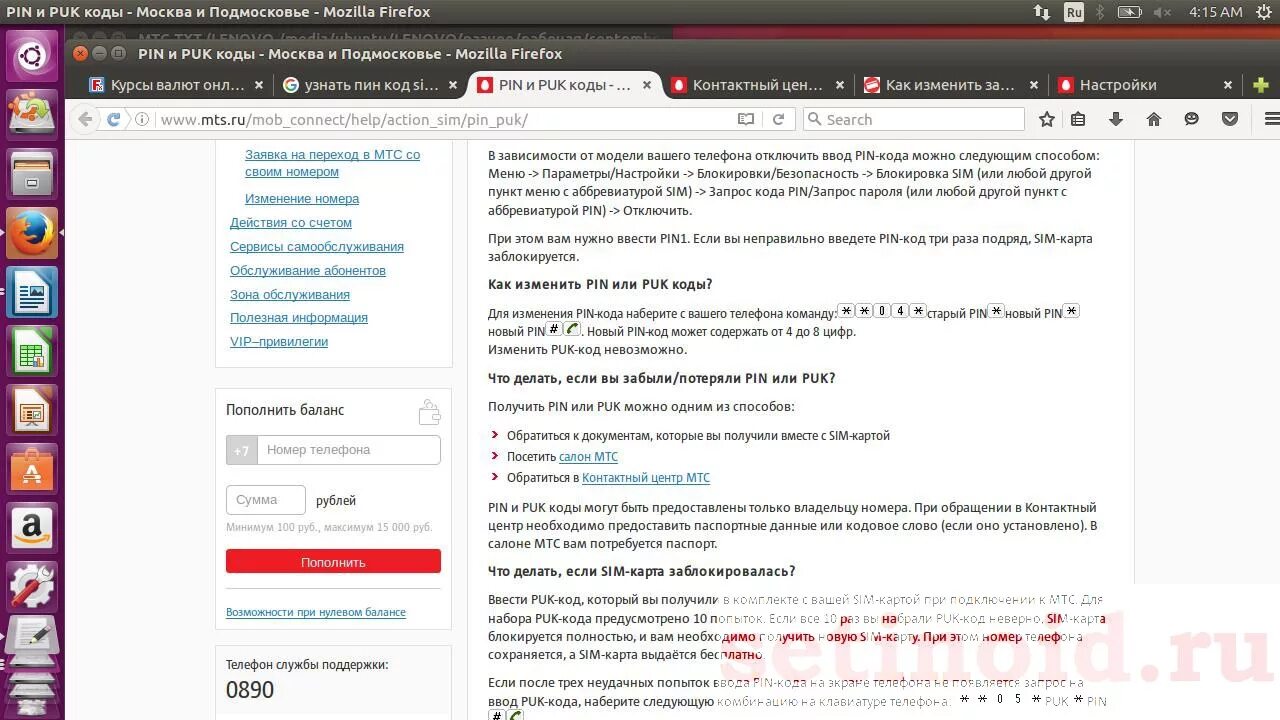Open Ubuntu Software Center icon
1280x720 pixels.
(x=32, y=469)
